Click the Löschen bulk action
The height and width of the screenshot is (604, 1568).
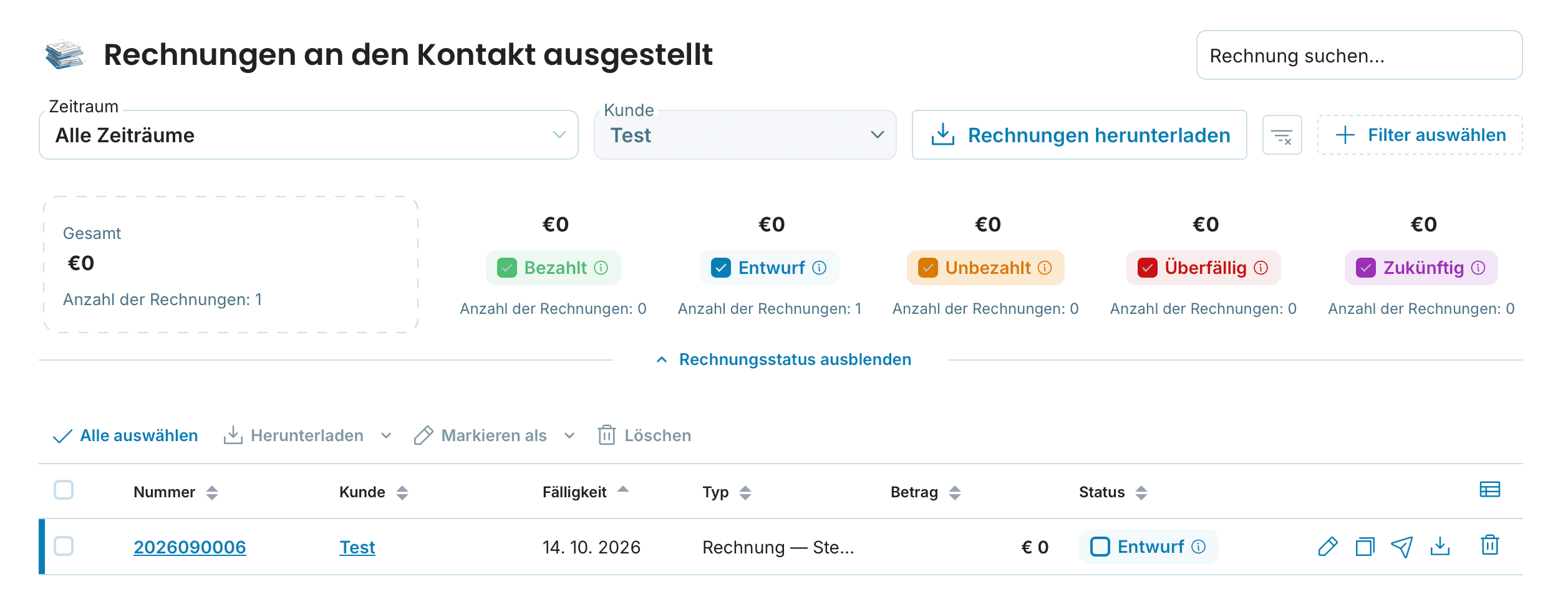(x=644, y=436)
